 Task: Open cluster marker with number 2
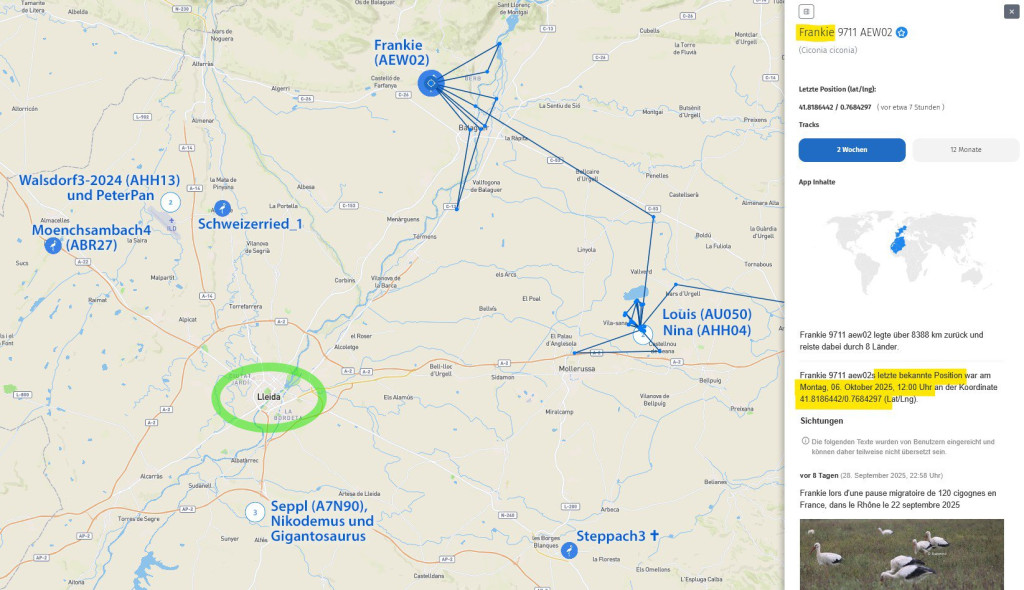coord(170,202)
